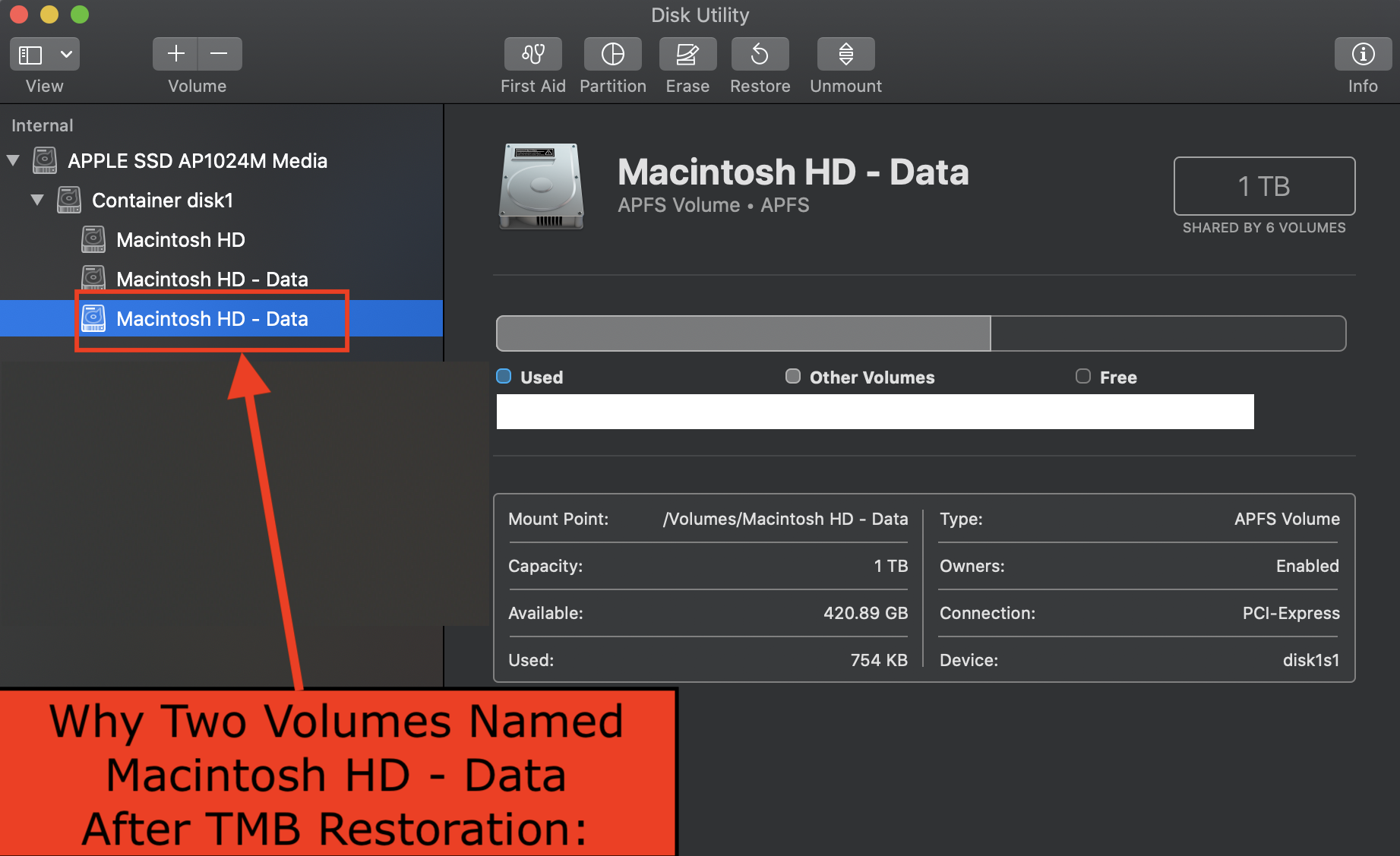Click the Device value disk1s1
1400x856 pixels.
coord(1311,660)
